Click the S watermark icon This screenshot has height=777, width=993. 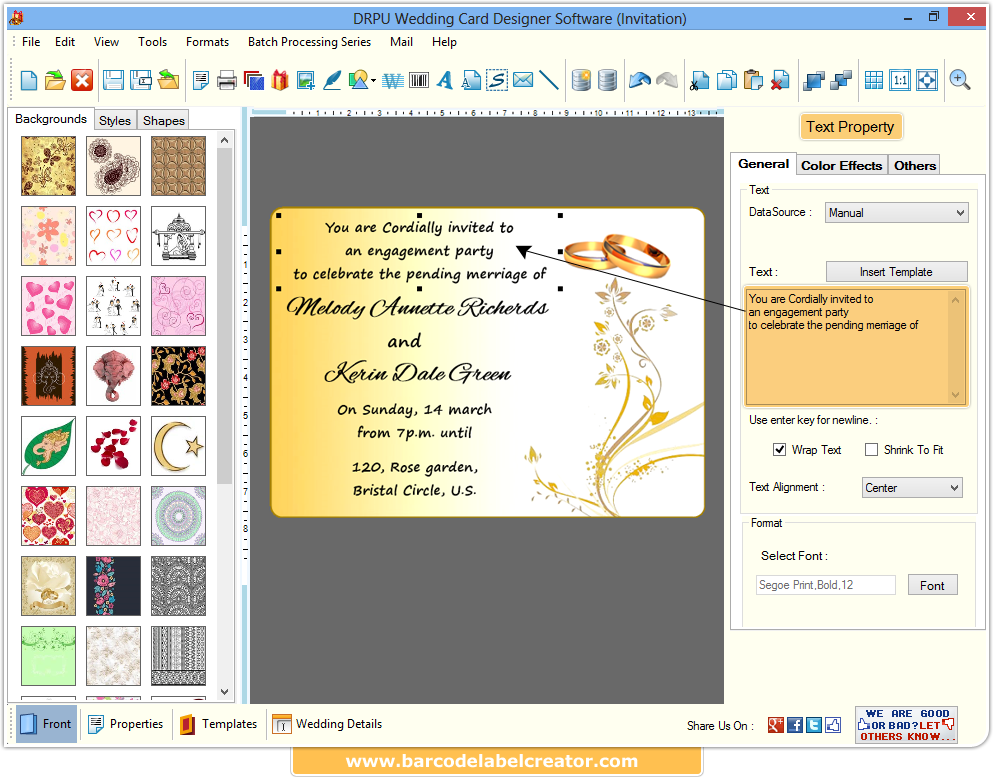click(x=497, y=80)
